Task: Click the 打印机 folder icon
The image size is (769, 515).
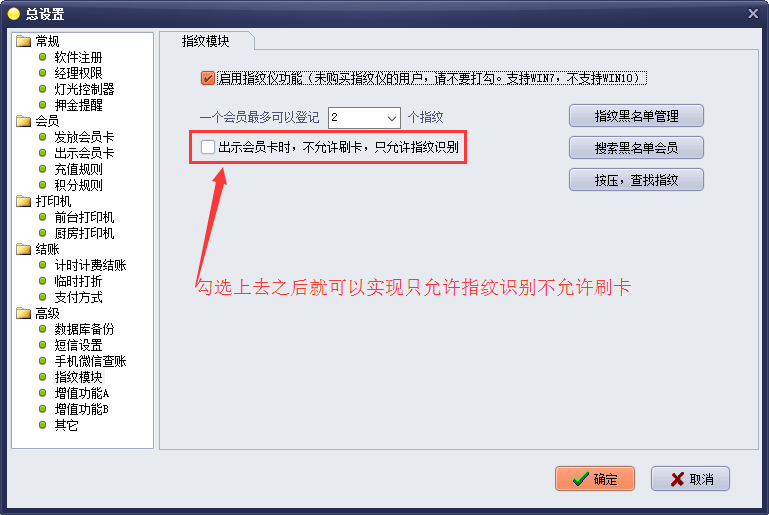Action: (23, 201)
